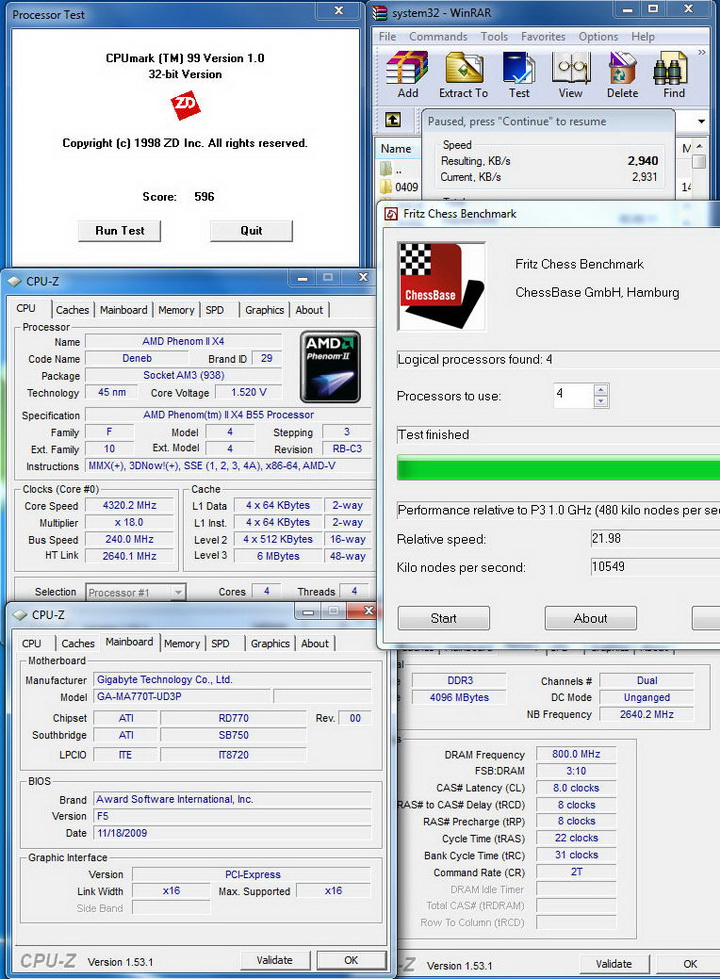This screenshot has width=720, height=979.
Task: Open the WinRAR Commands menu
Action: (x=438, y=36)
